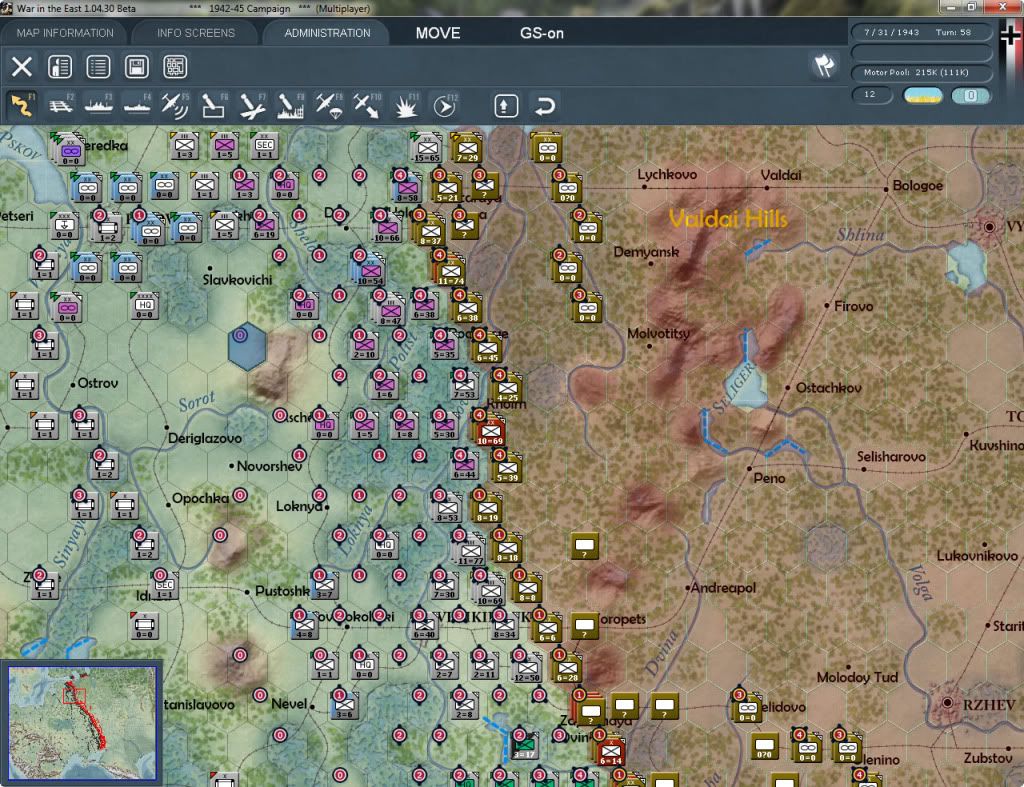Select the F7 bomb airfield icon
The width and height of the screenshot is (1024, 787).
252,105
